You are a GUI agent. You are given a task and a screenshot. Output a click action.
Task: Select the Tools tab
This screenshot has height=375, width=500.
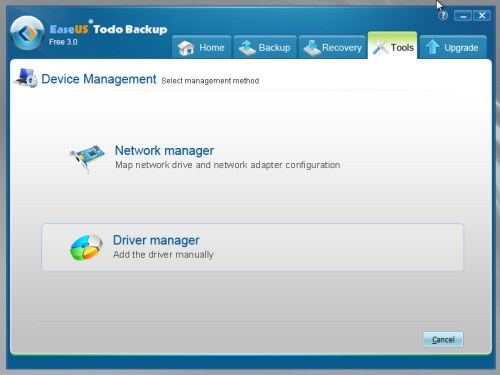pyautogui.click(x=392, y=46)
